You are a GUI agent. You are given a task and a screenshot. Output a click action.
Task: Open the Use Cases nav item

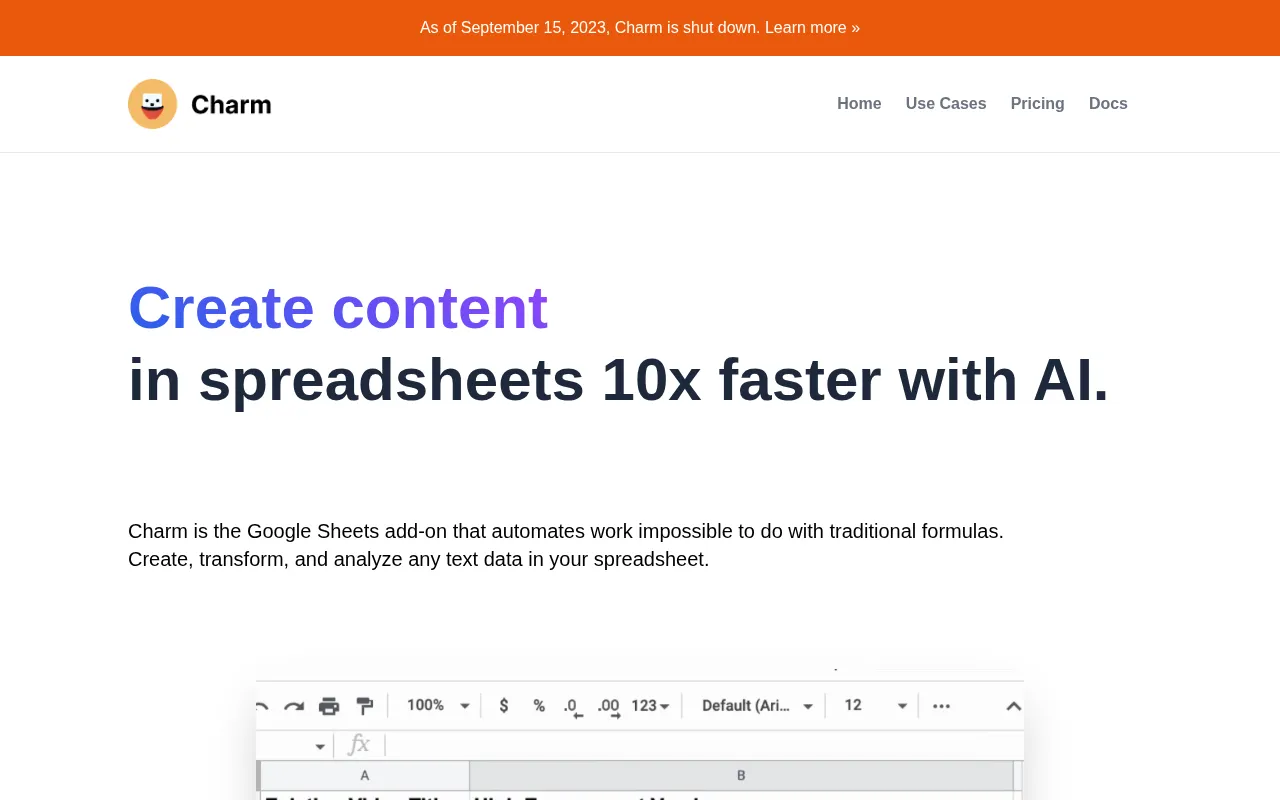pyautogui.click(x=946, y=104)
